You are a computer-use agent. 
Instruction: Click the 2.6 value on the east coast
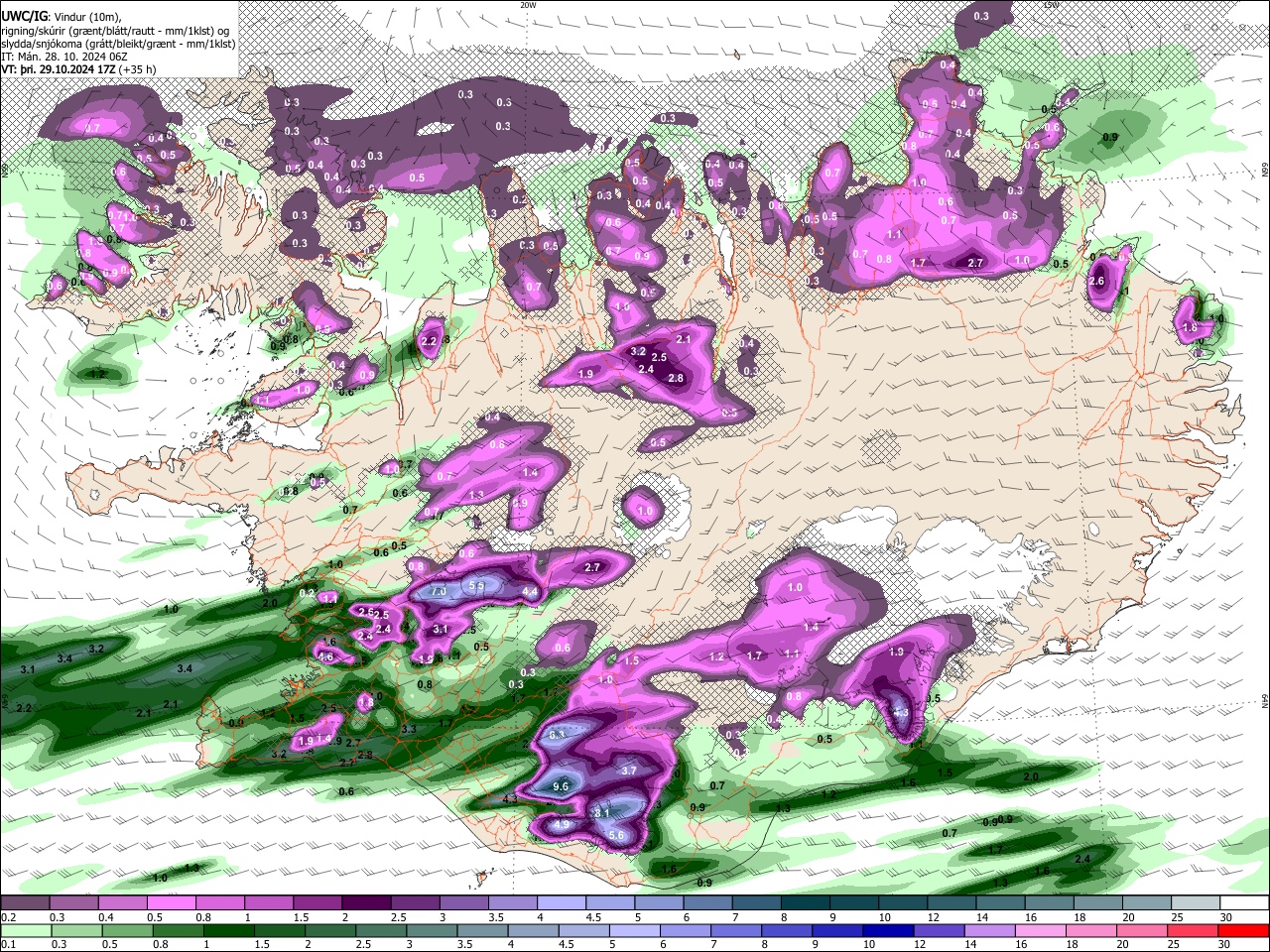[x=1096, y=281]
